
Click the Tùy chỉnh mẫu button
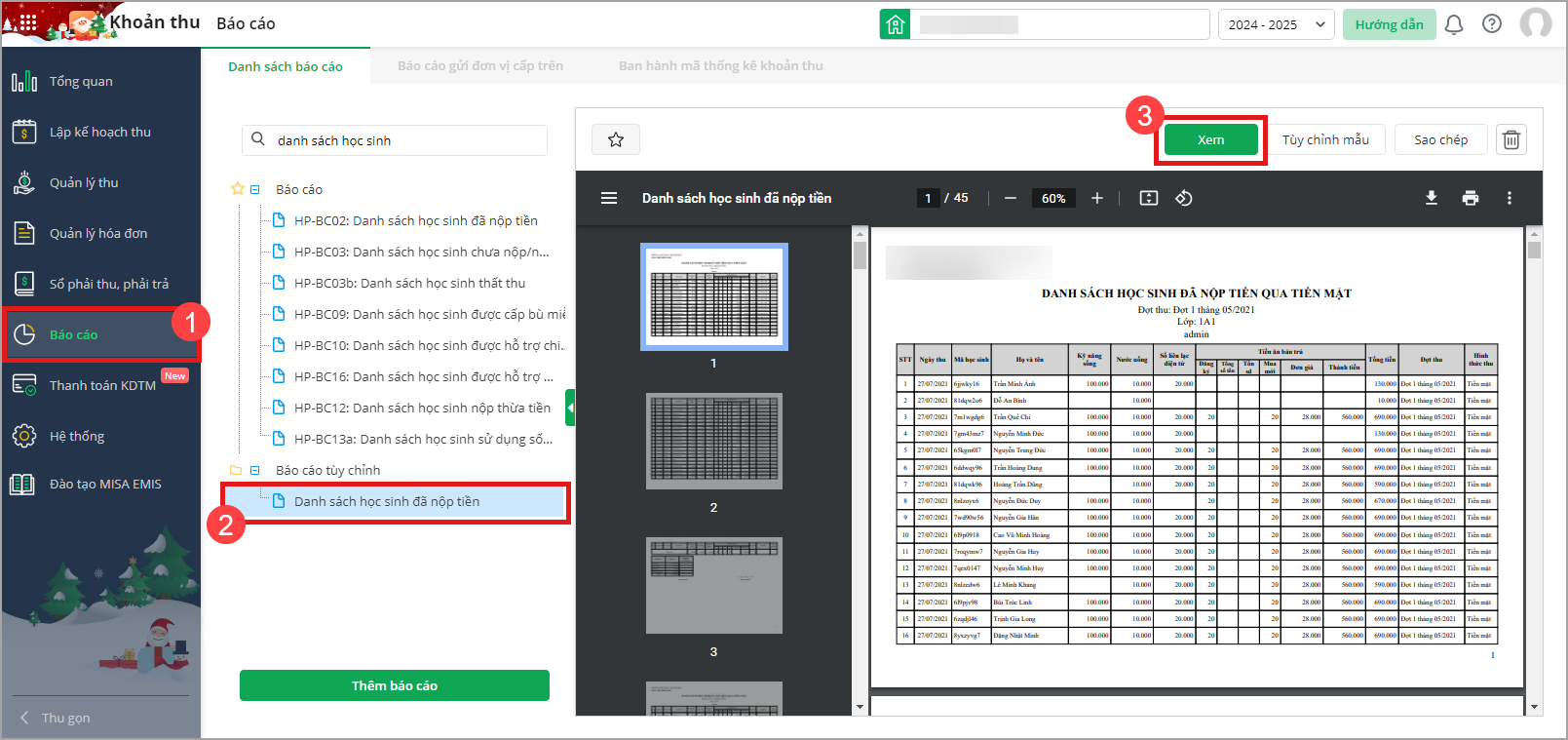point(1325,139)
